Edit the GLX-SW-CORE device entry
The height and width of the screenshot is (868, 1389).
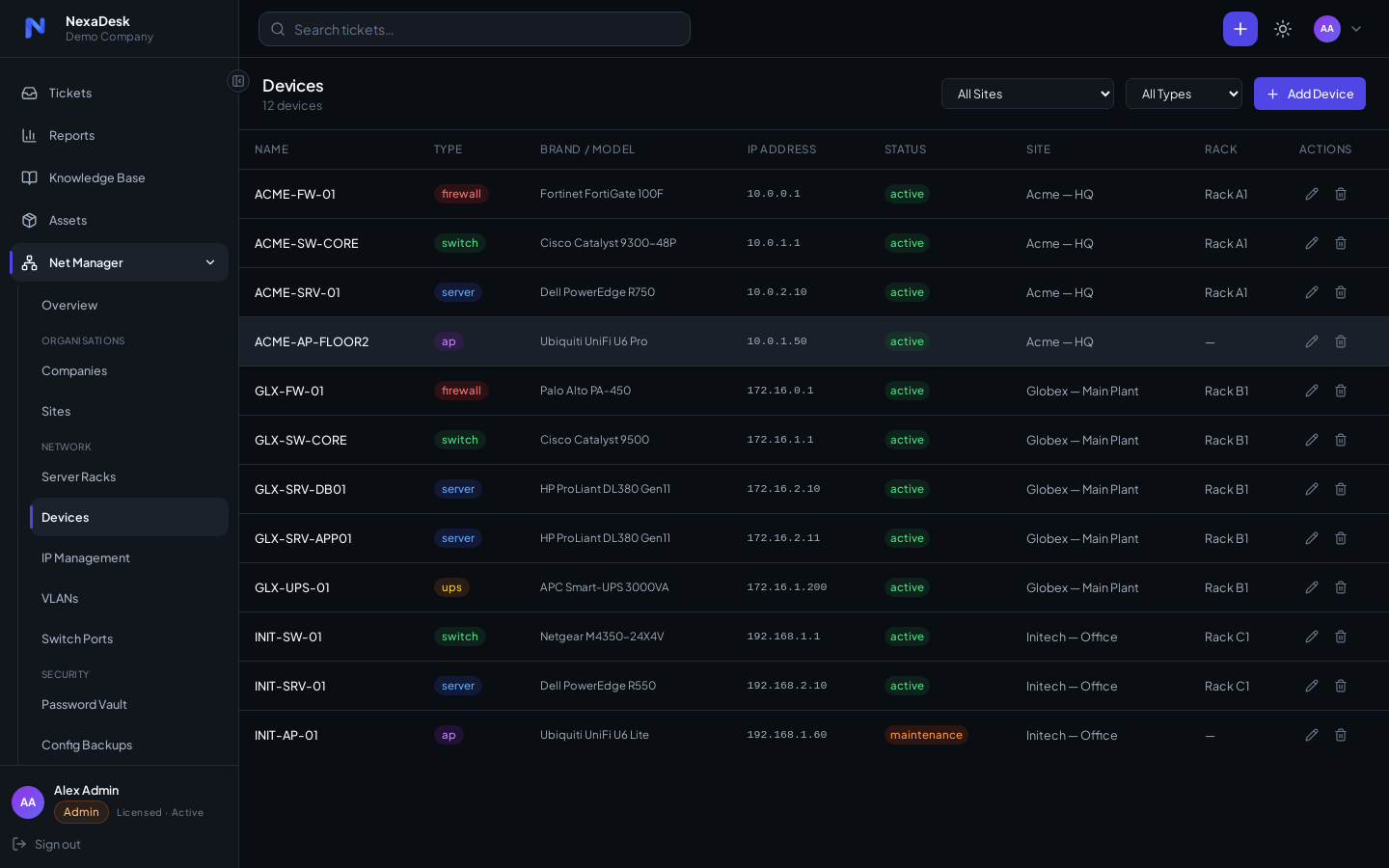pyautogui.click(x=1312, y=440)
